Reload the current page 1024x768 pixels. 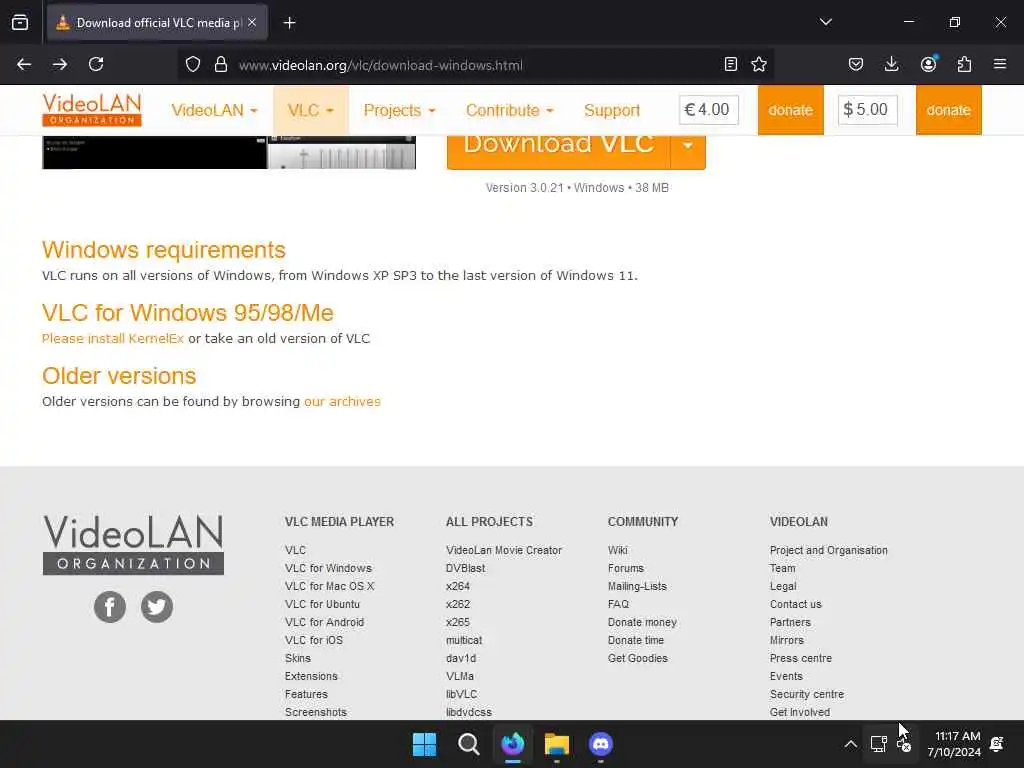(x=96, y=64)
